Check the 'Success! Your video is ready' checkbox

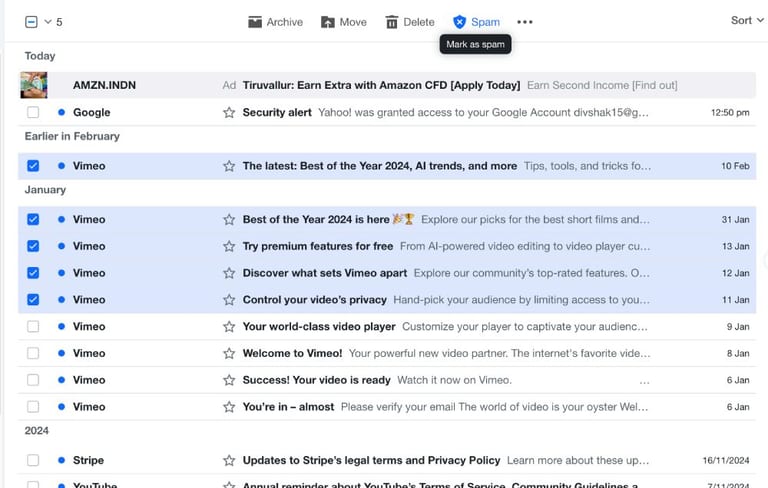click(33, 380)
